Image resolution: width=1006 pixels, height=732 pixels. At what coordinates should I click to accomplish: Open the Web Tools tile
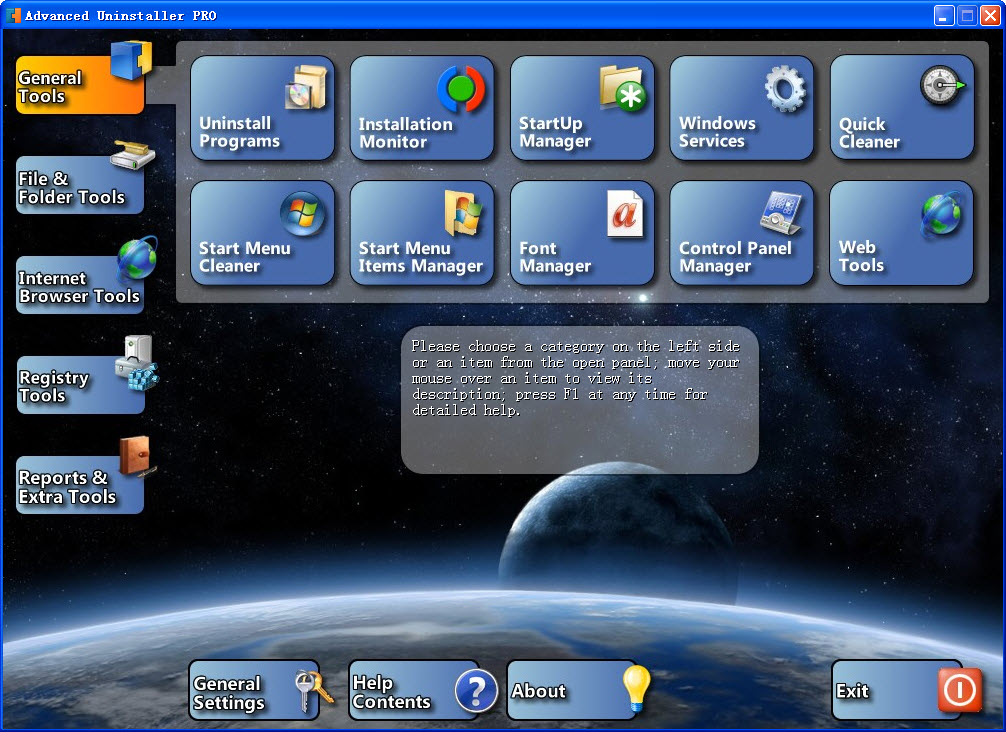coord(902,233)
